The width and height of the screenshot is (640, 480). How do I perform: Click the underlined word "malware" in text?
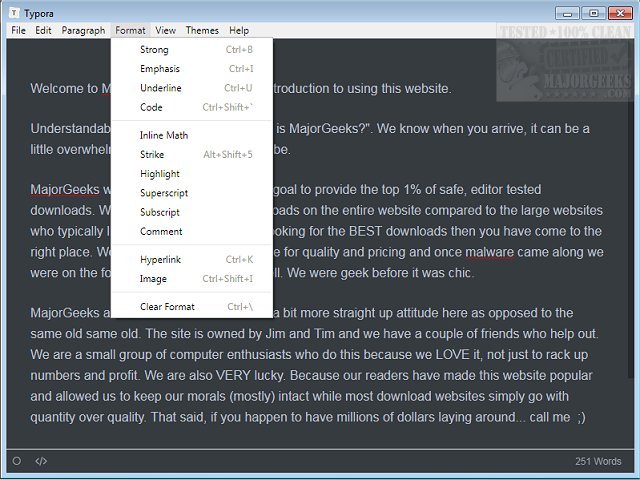(489, 252)
